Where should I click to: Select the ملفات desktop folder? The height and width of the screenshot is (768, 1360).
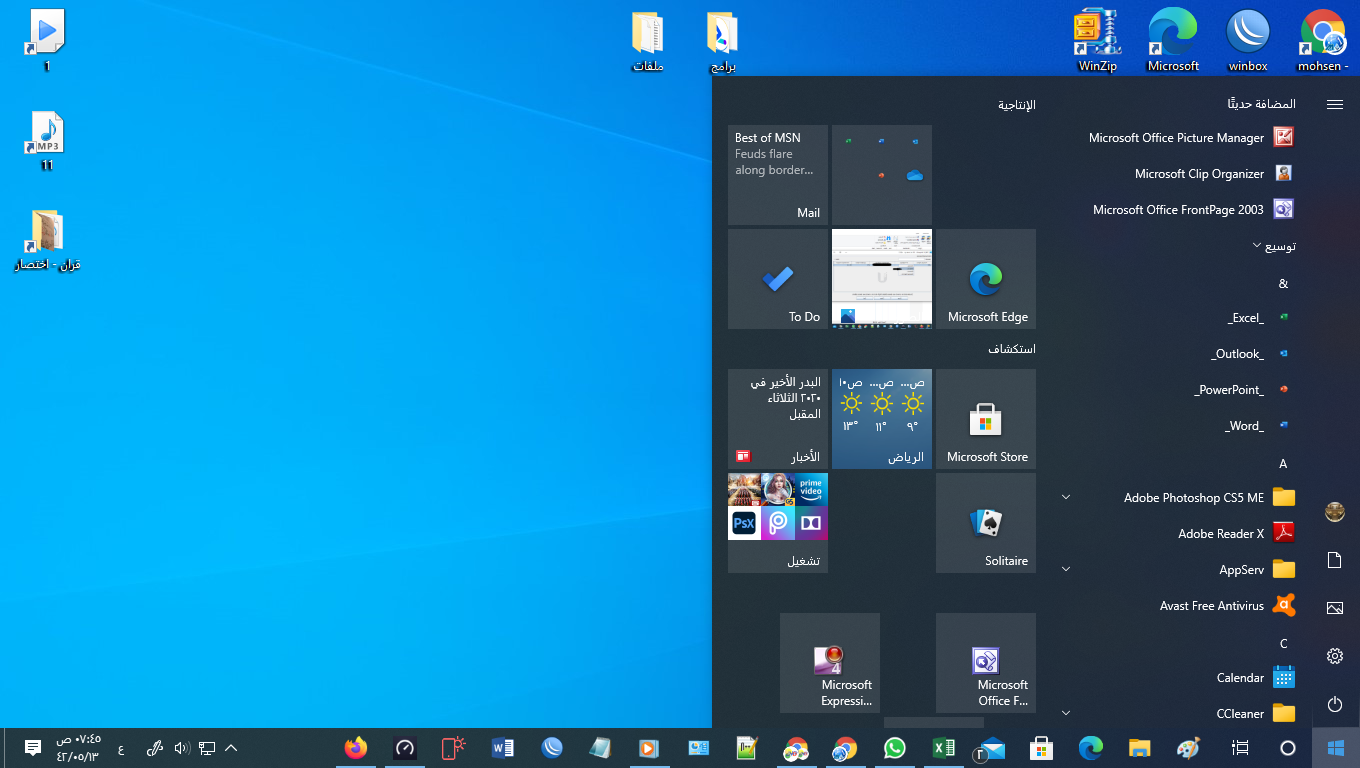pos(648,41)
